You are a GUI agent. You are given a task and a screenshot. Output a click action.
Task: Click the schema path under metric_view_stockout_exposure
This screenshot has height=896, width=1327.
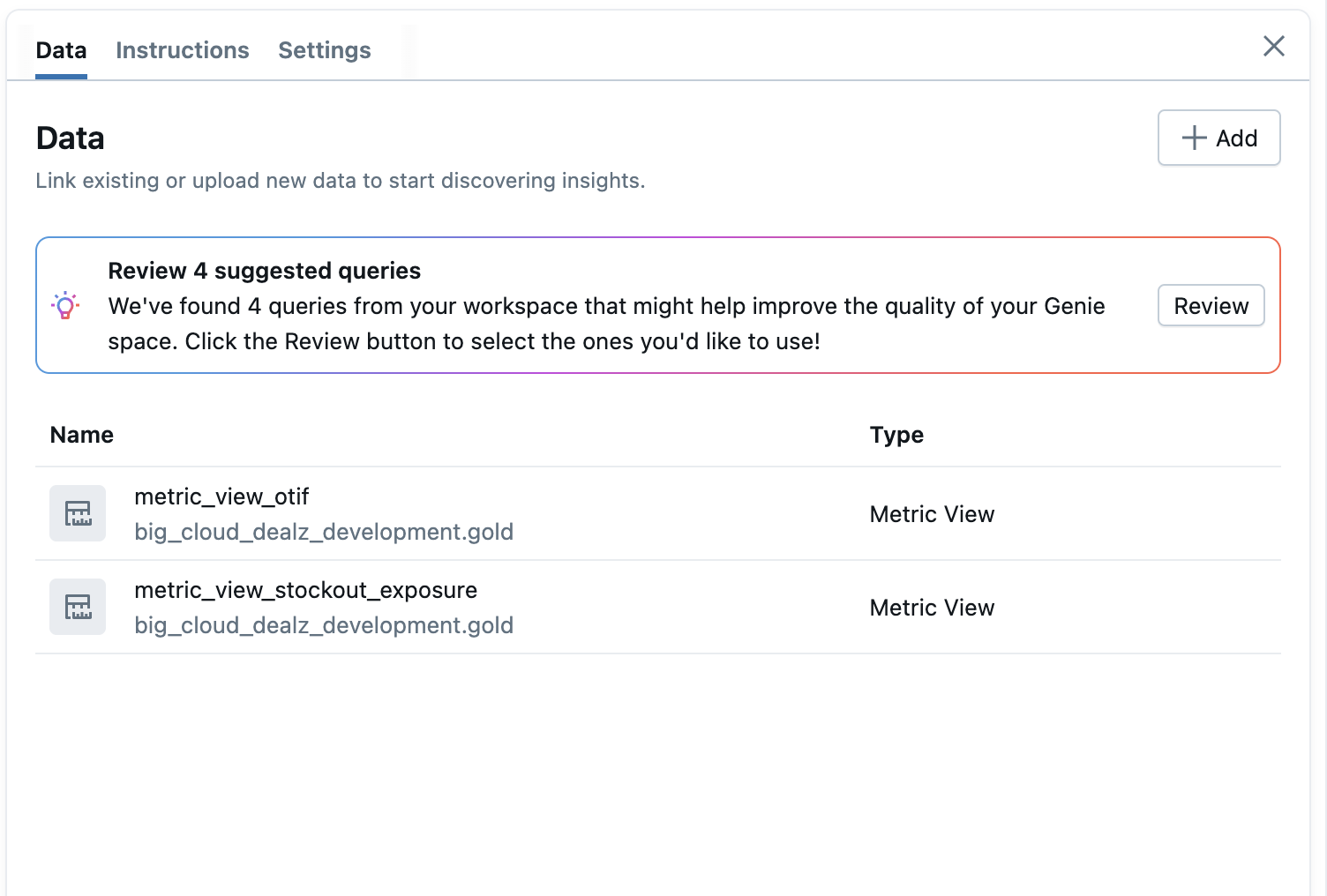(x=324, y=625)
